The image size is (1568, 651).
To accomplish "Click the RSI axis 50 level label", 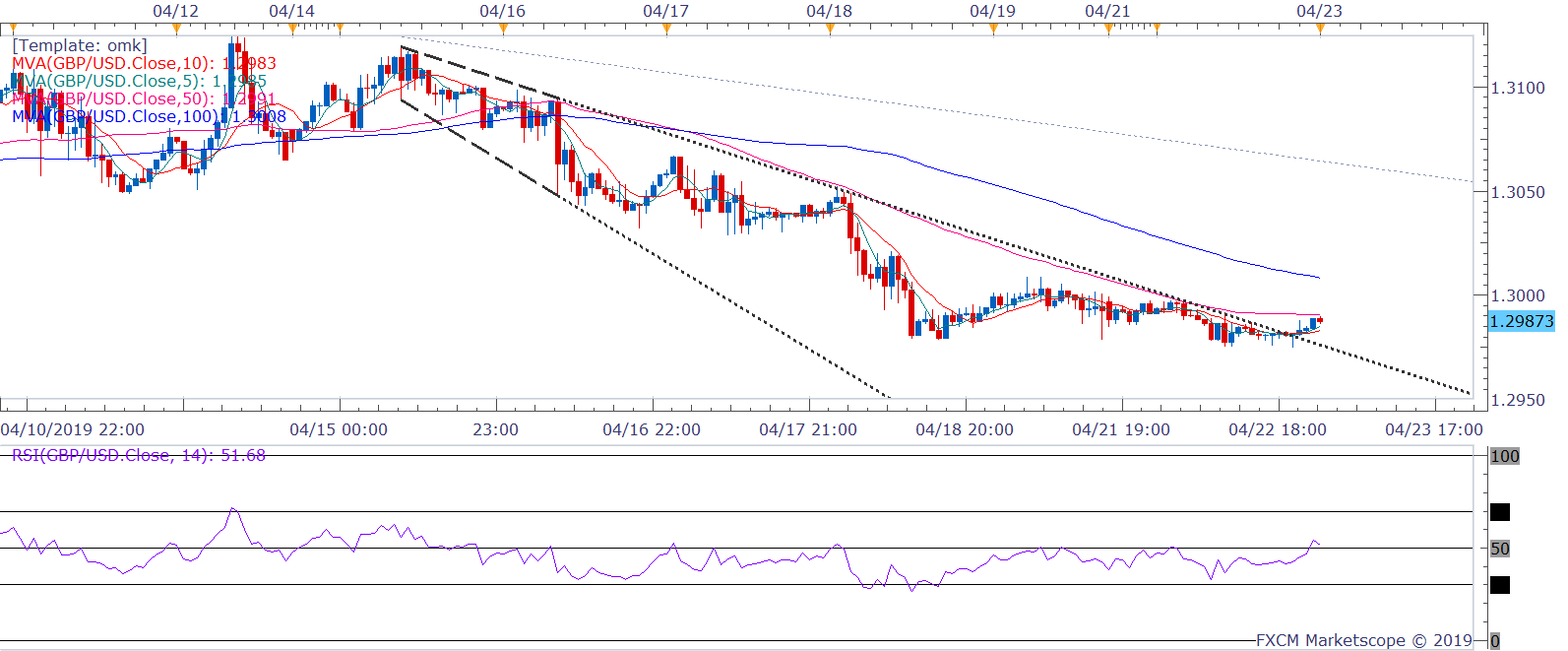I will click(1500, 549).
